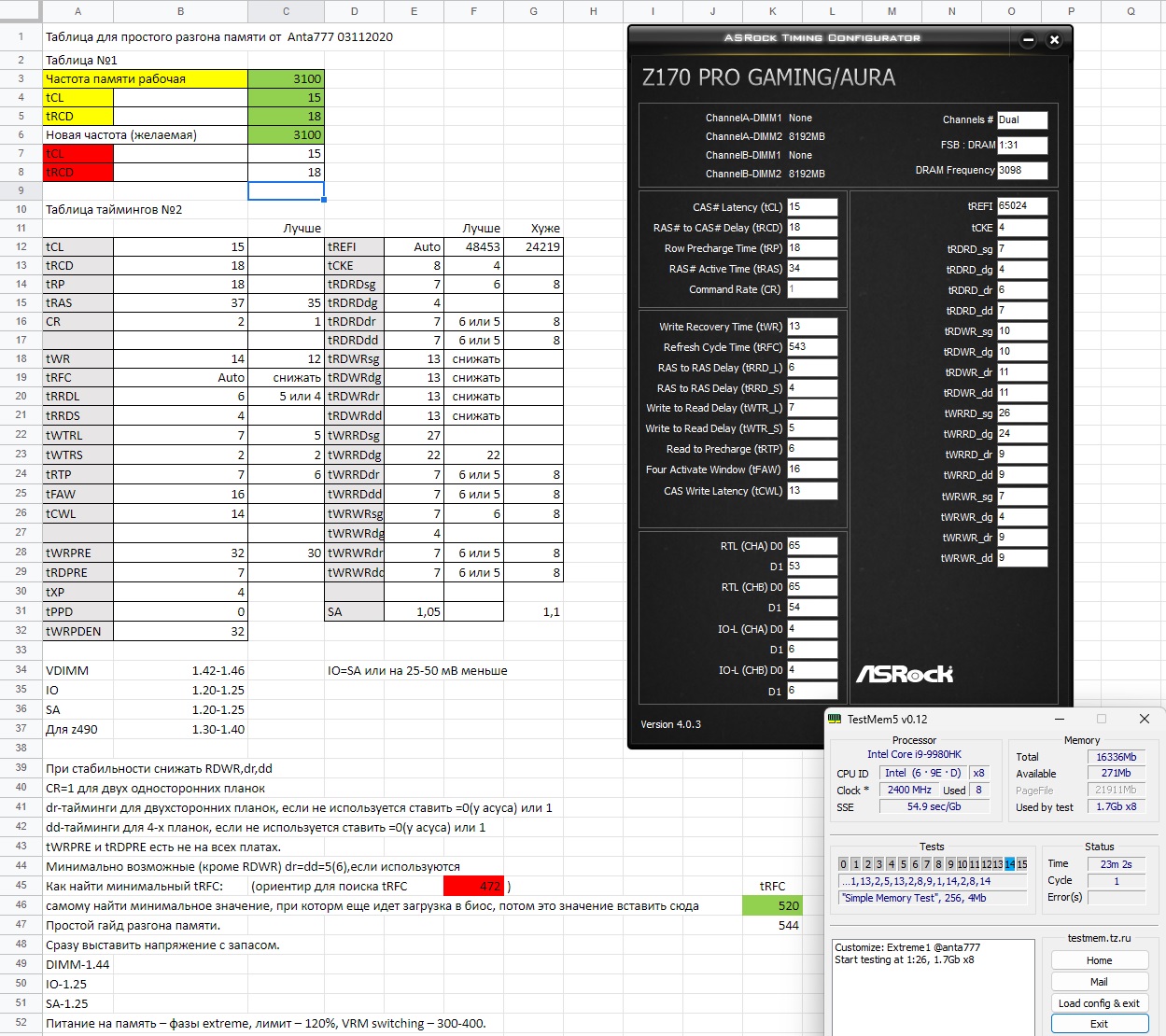
Task: Click the FSB : DRAM ratio field
Action: pyautogui.click(x=1022, y=146)
